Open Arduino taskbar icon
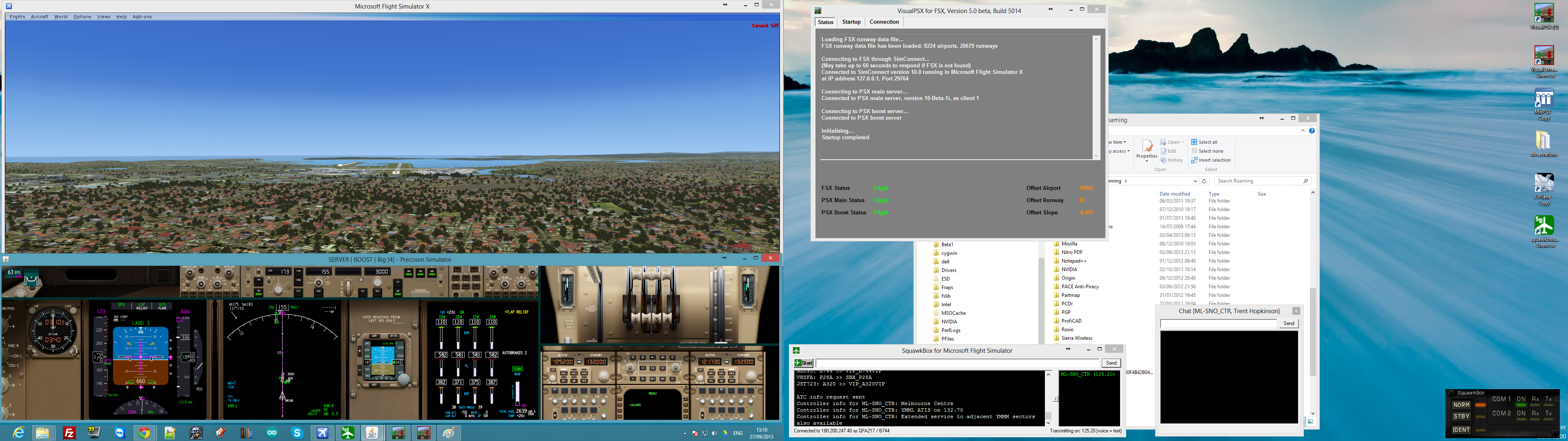This screenshot has width=1568, height=441. (x=272, y=432)
